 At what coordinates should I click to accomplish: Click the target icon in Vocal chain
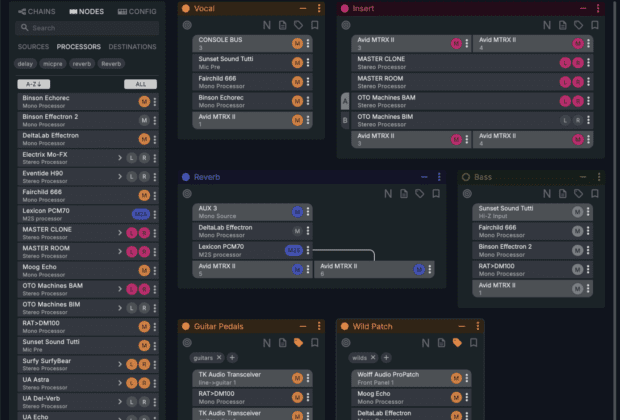(x=187, y=25)
